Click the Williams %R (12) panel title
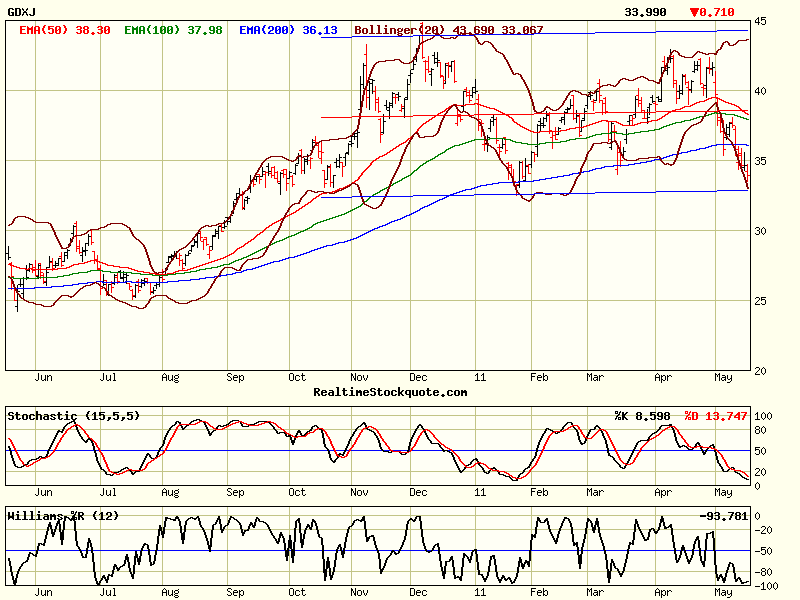Image resolution: width=800 pixels, height=600 pixels. click(63, 515)
